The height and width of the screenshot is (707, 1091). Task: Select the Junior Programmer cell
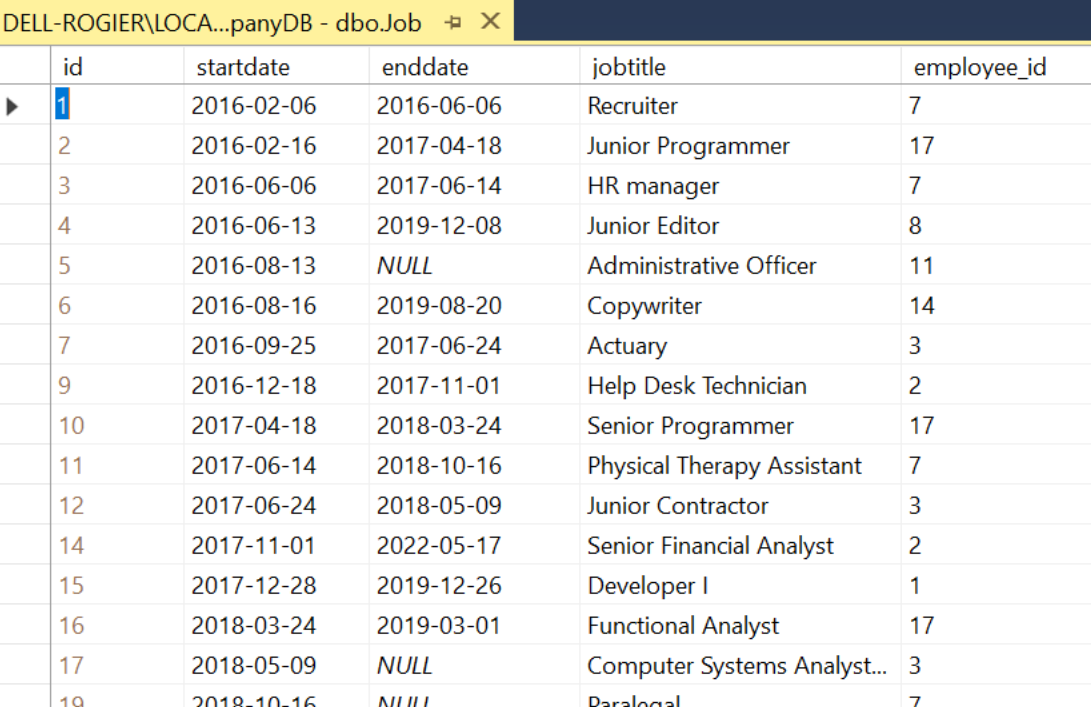pos(688,146)
